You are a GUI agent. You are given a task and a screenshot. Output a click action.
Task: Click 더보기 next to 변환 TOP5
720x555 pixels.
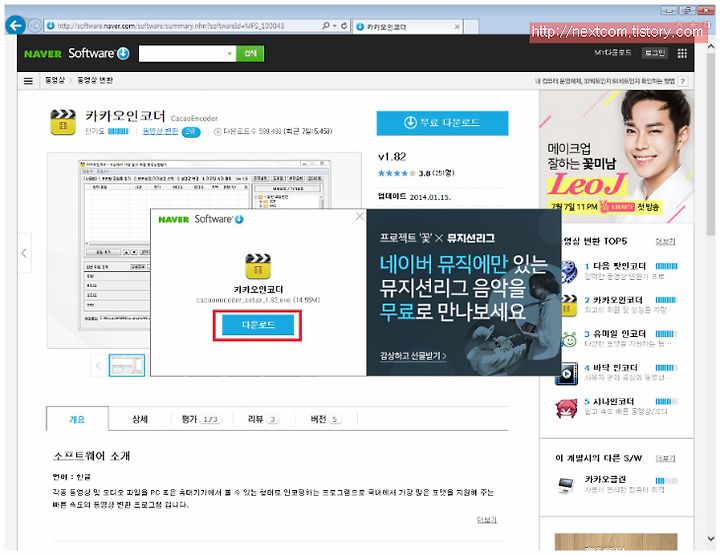coord(665,241)
